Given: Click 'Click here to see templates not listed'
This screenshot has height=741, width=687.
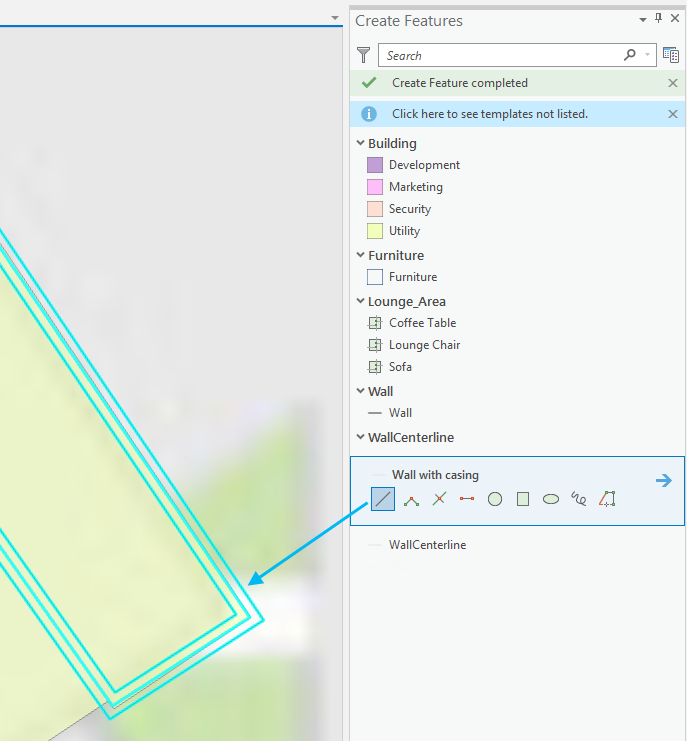Looking at the screenshot, I should point(489,114).
